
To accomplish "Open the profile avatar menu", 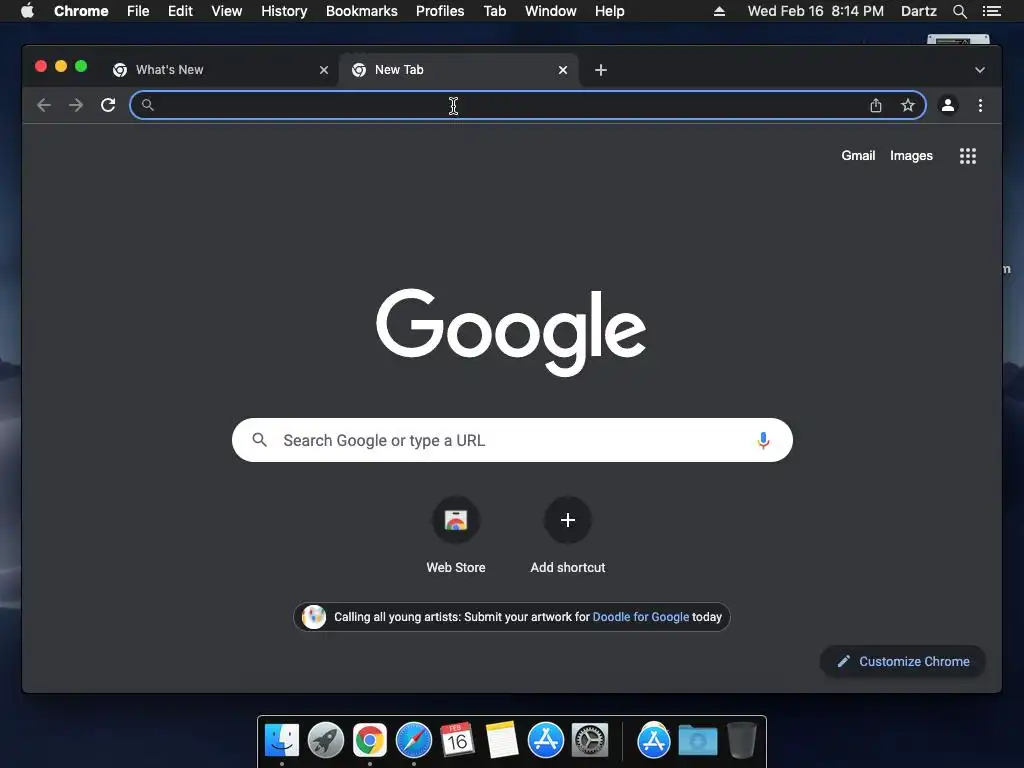I will 948,105.
